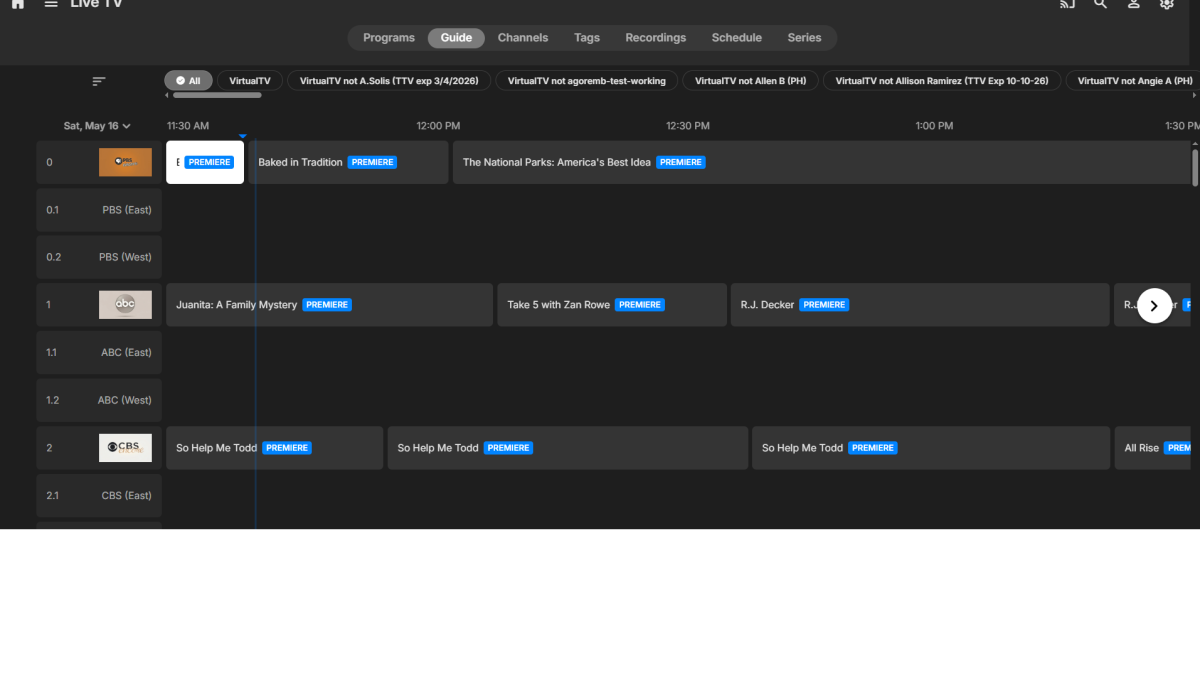Select channel 1.1 ABC (East)

pyautogui.click(x=99, y=352)
